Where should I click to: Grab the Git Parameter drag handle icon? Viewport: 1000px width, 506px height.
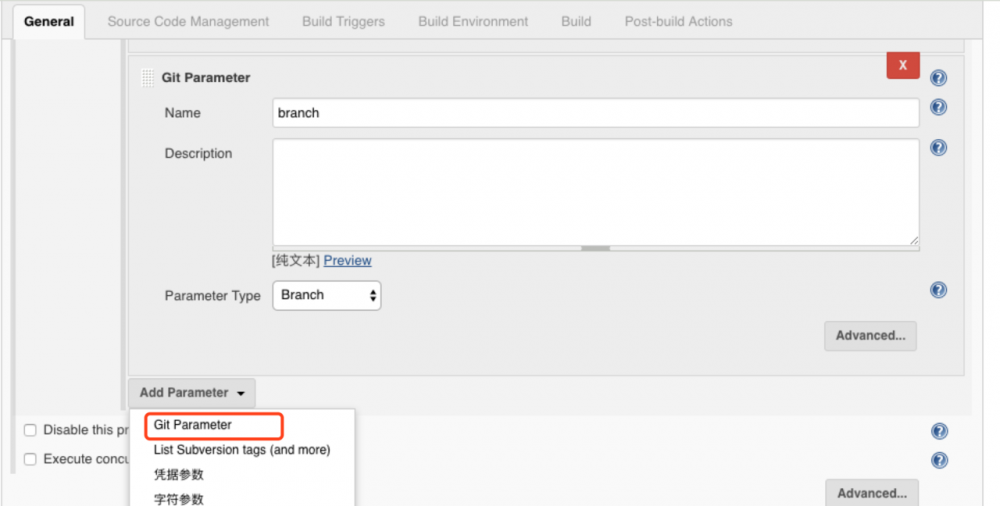tap(147, 78)
